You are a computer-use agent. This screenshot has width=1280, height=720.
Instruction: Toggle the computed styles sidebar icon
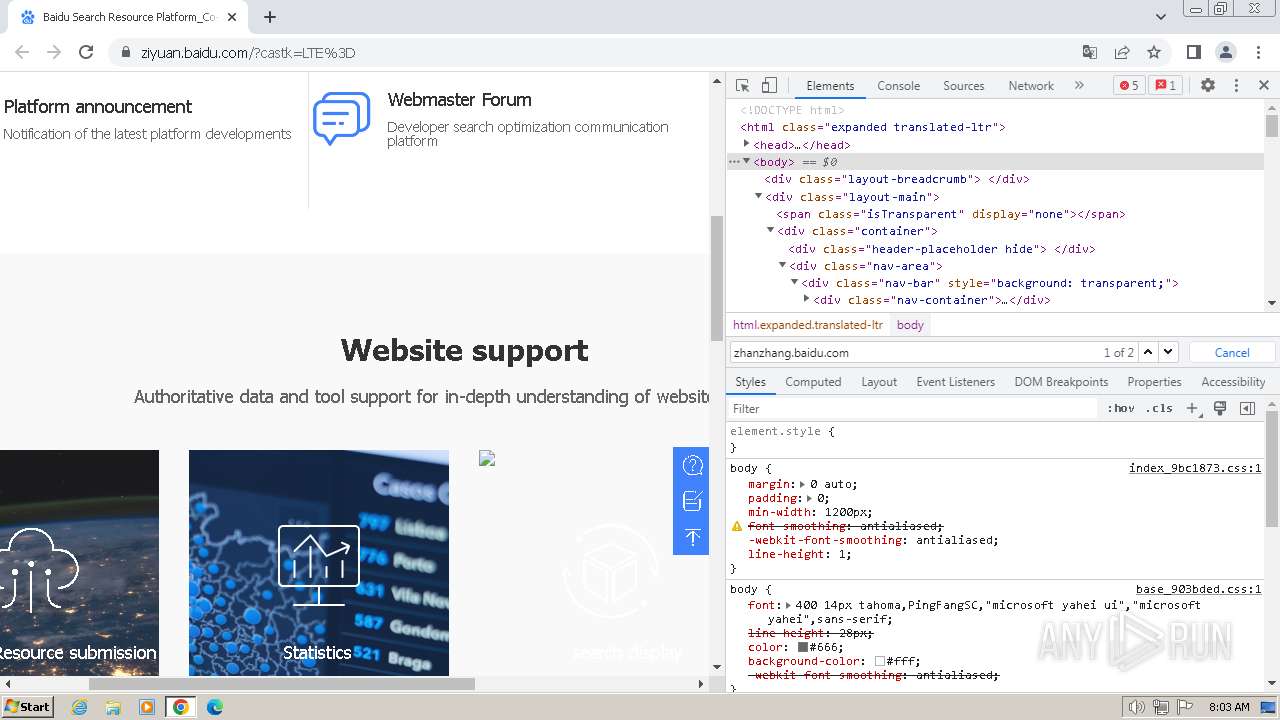click(x=1247, y=408)
